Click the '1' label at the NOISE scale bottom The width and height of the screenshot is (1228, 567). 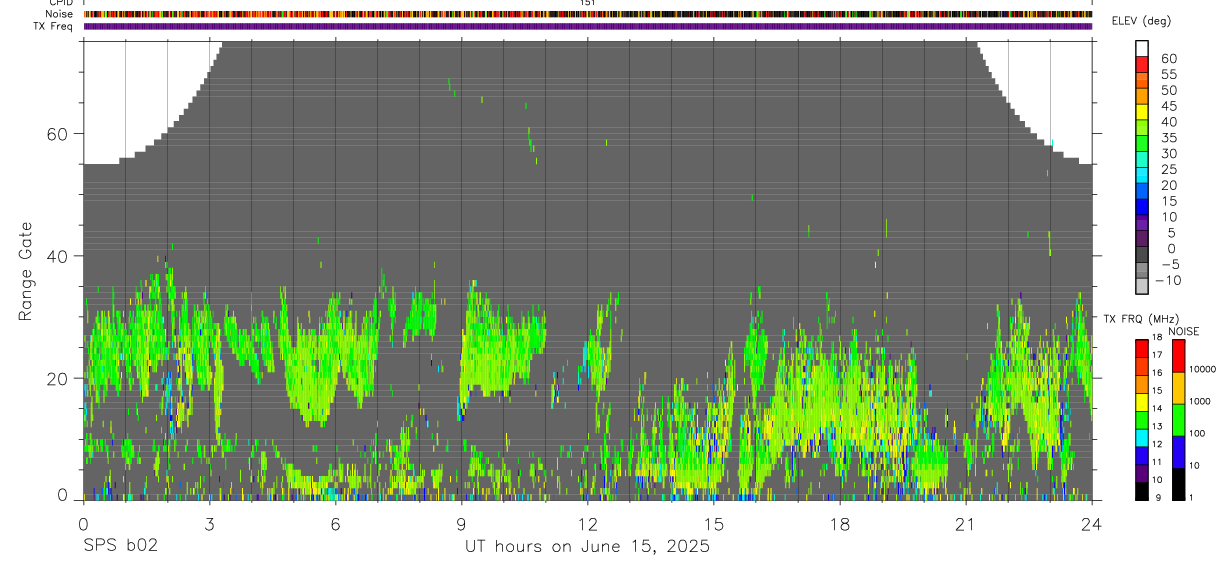[x=1192, y=498]
